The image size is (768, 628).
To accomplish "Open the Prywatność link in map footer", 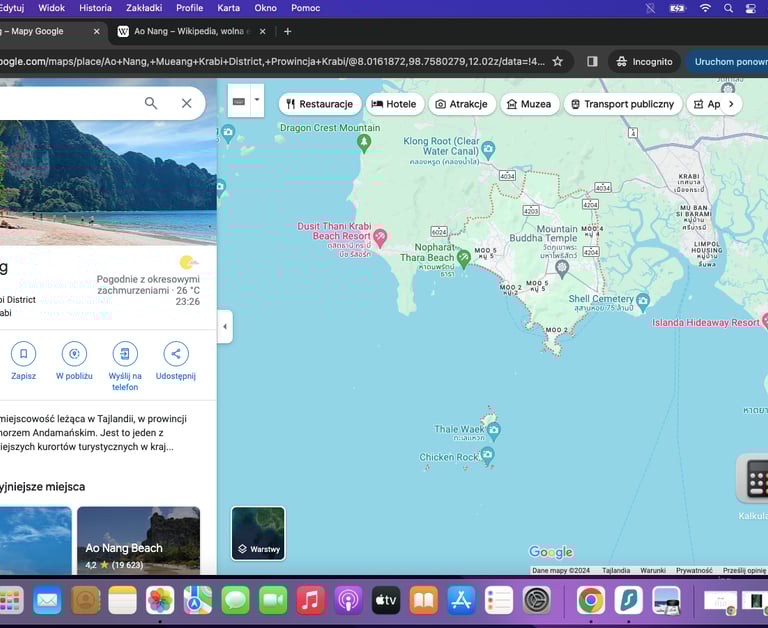I will click(x=694, y=570).
